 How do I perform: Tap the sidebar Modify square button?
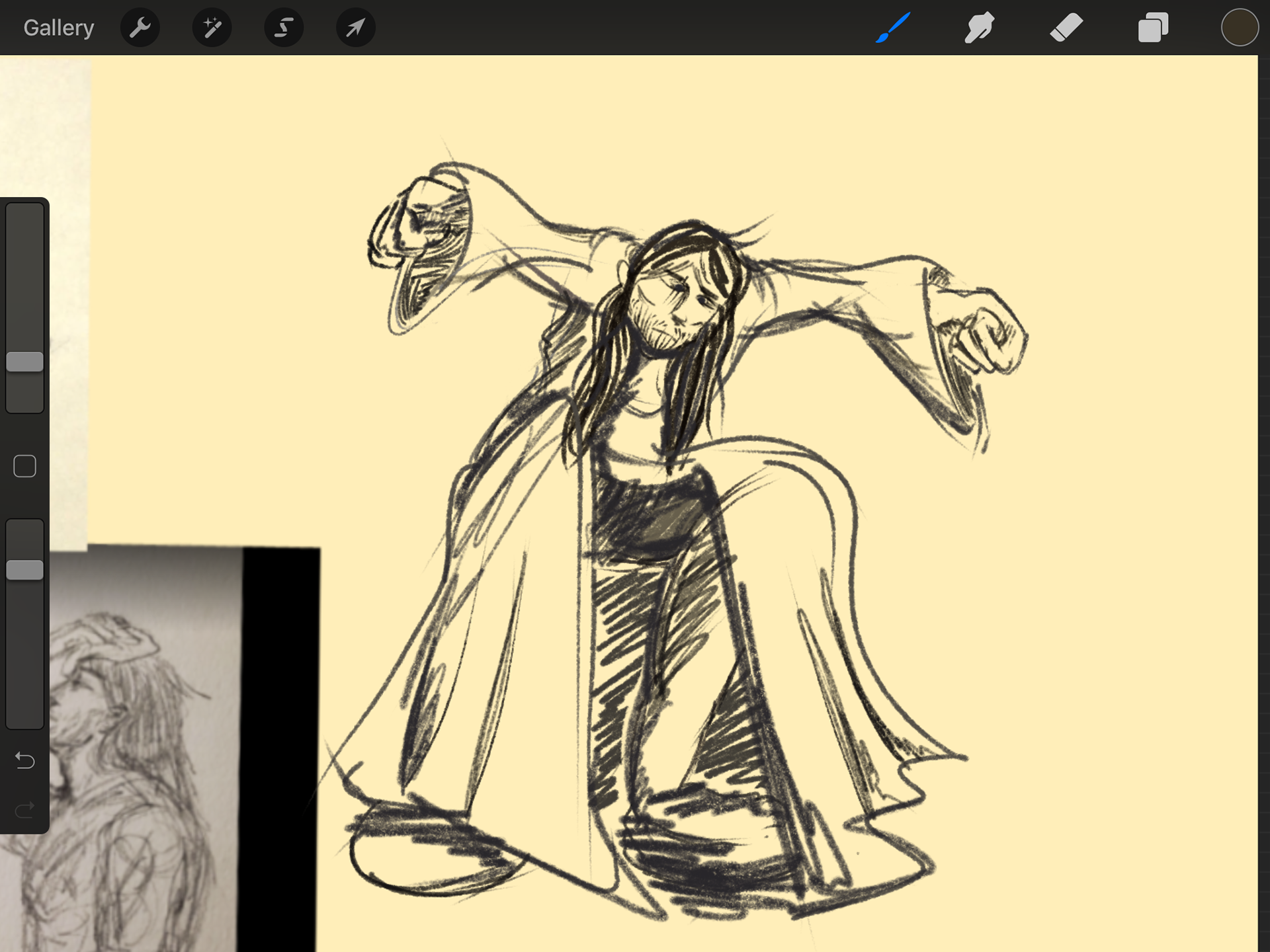[25, 466]
